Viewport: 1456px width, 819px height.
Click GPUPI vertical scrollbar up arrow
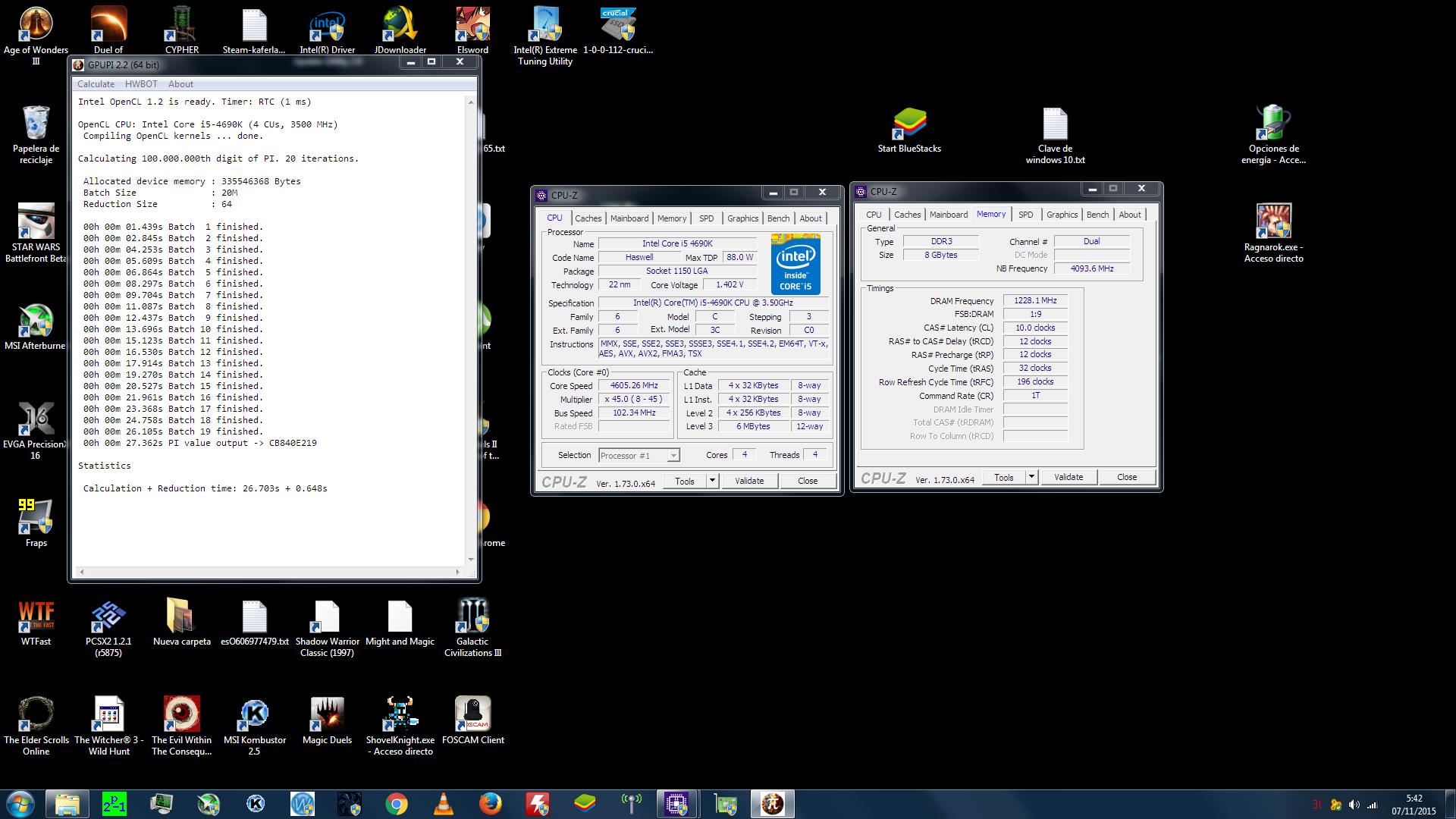click(x=471, y=102)
